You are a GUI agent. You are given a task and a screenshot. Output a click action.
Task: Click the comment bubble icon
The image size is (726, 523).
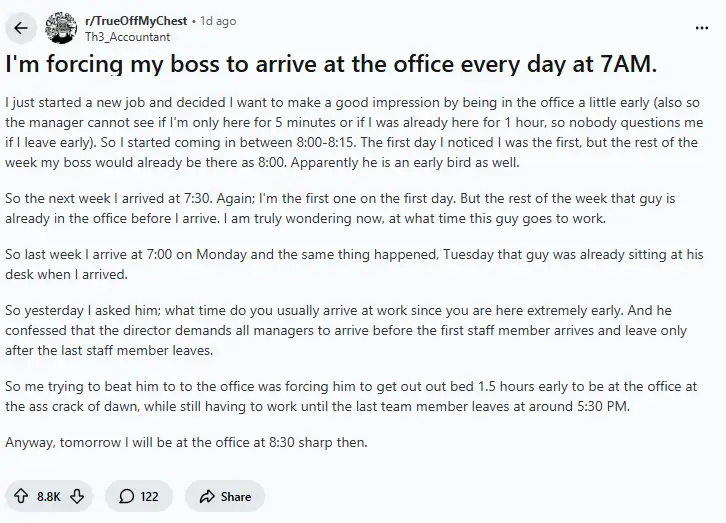[x=127, y=496]
